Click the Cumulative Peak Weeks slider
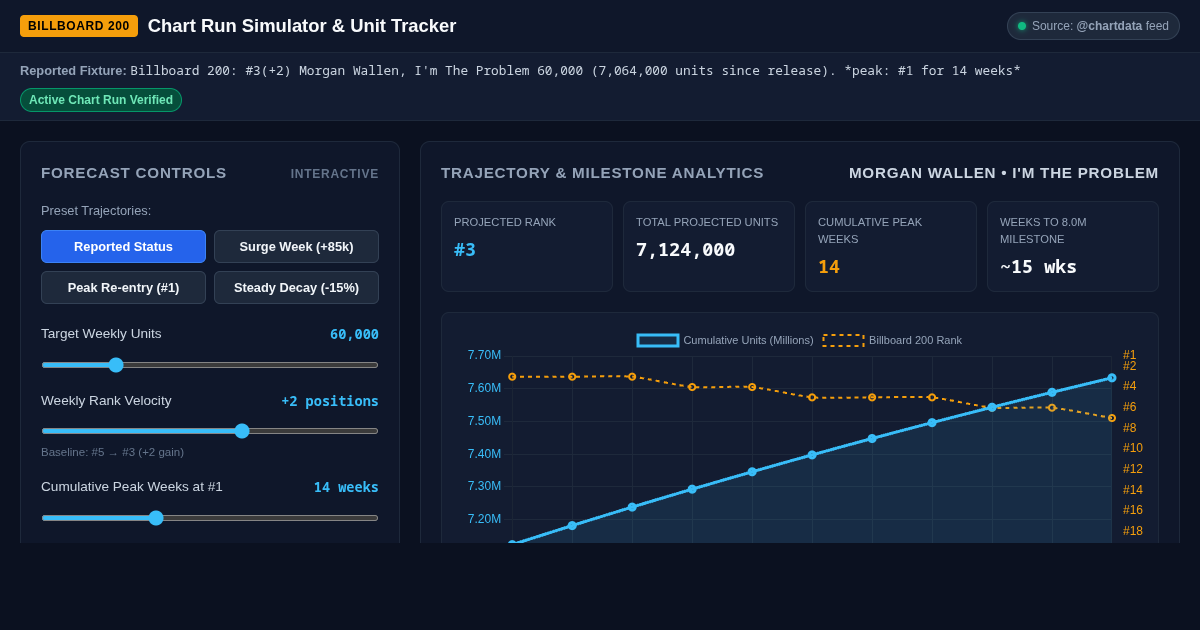Screen dimensions: 1200x630 [x=210, y=518]
